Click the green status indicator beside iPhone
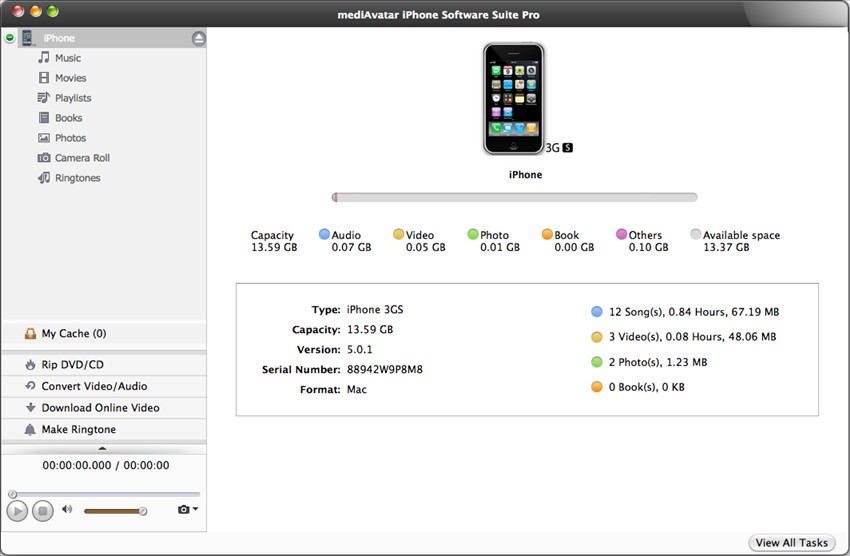Image resolution: width=850 pixels, height=556 pixels. click(x=10, y=38)
